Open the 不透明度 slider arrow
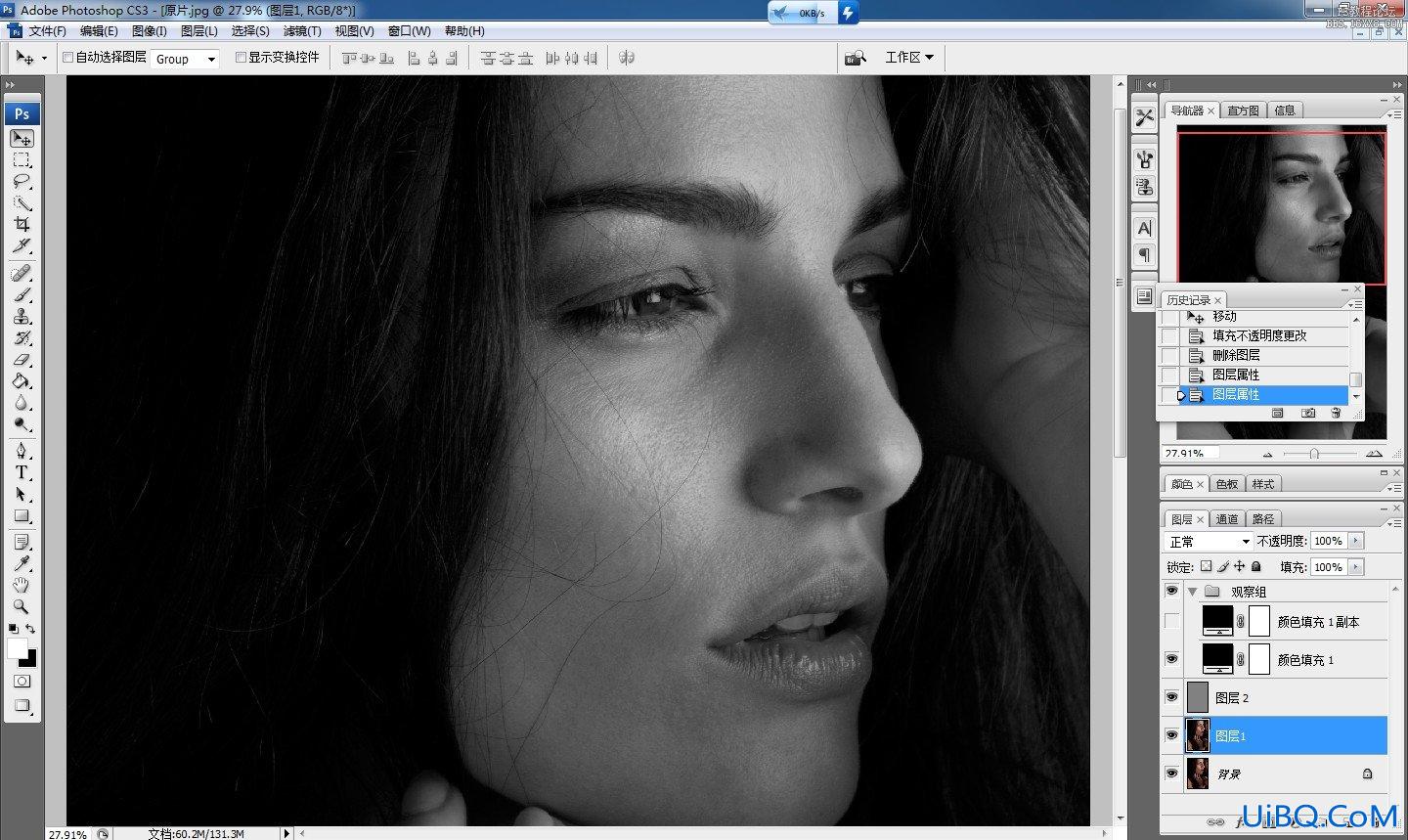1408x840 pixels. (1355, 541)
